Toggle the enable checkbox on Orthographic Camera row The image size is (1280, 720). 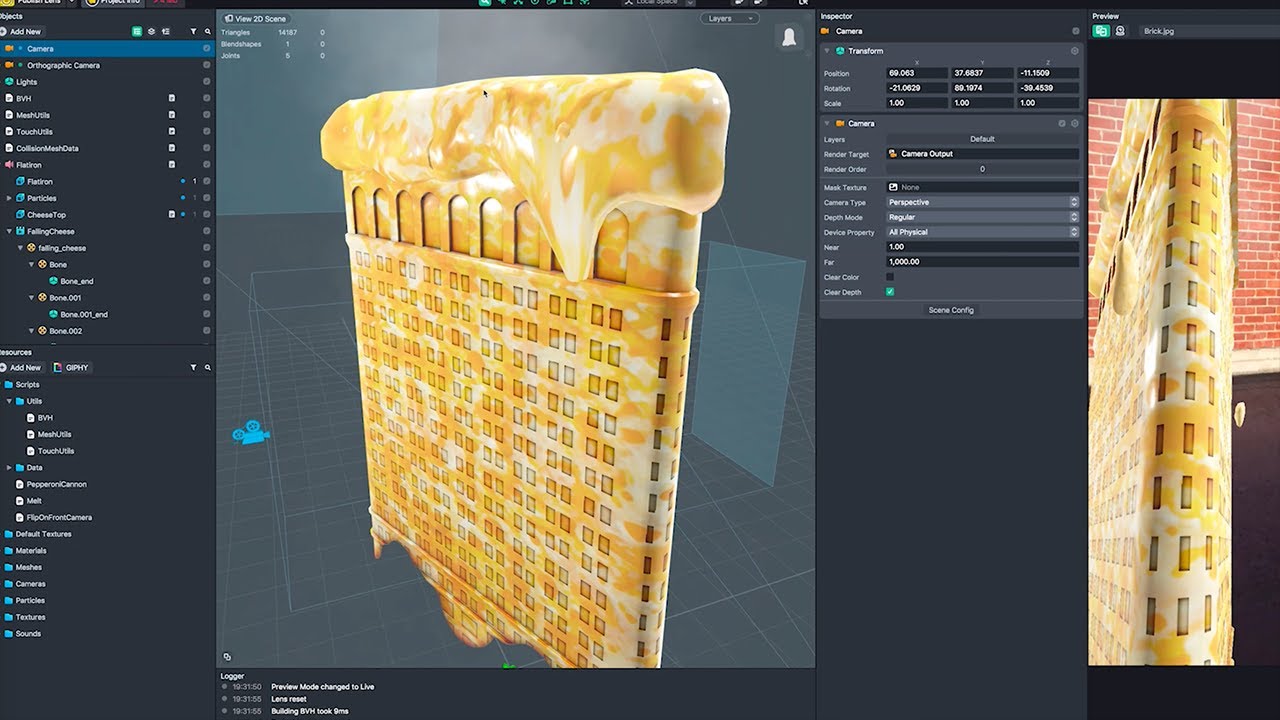[x=207, y=65]
